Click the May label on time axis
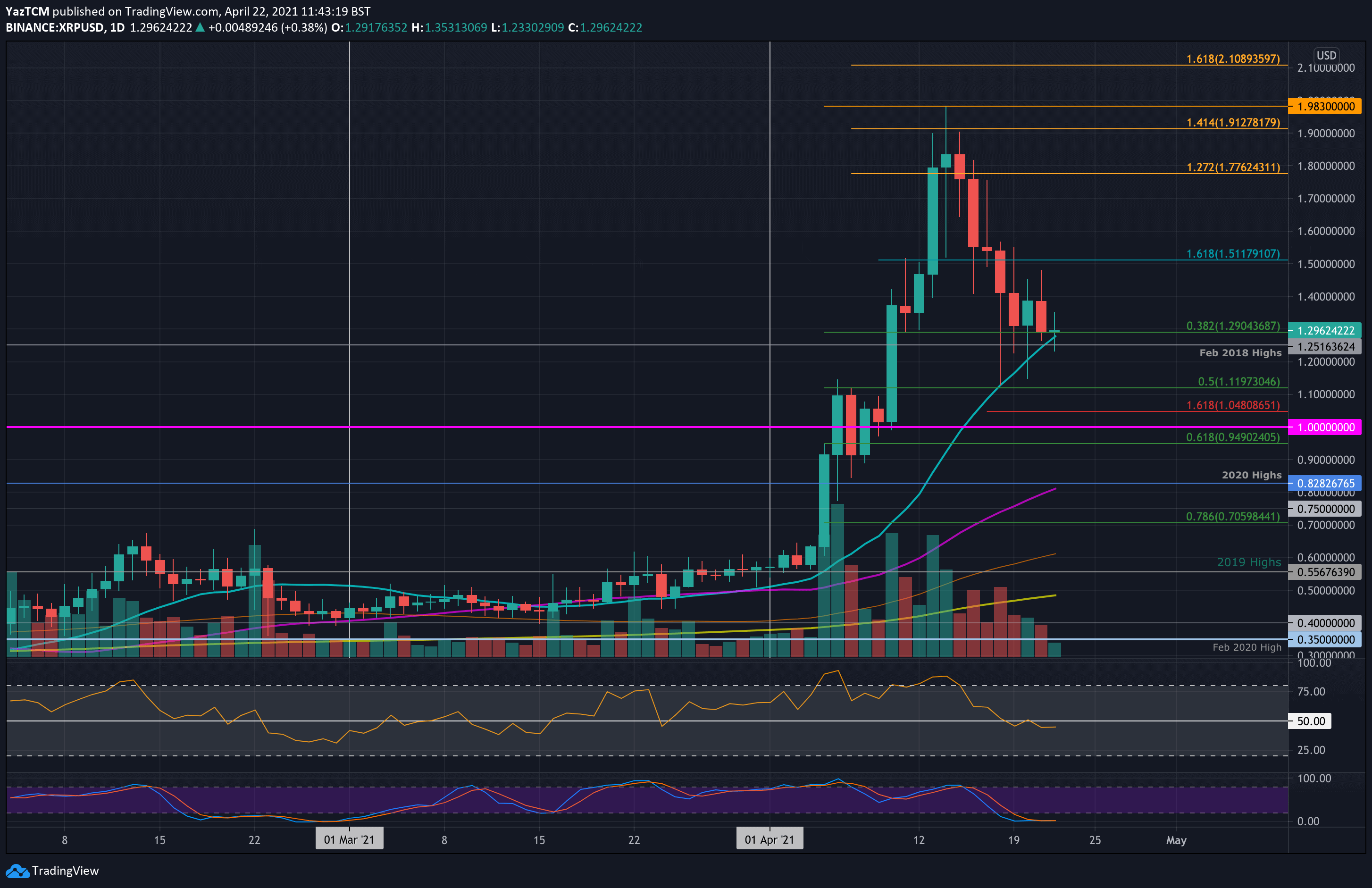The height and width of the screenshot is (888, 1372). point(1176,840)
